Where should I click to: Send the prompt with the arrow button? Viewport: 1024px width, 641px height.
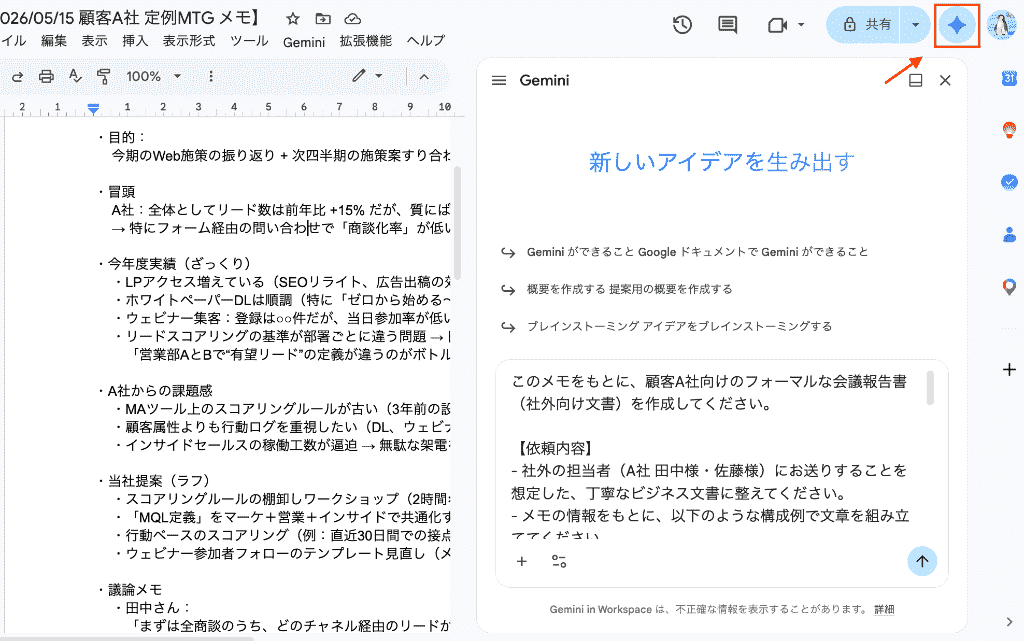(x=921, y=561)
